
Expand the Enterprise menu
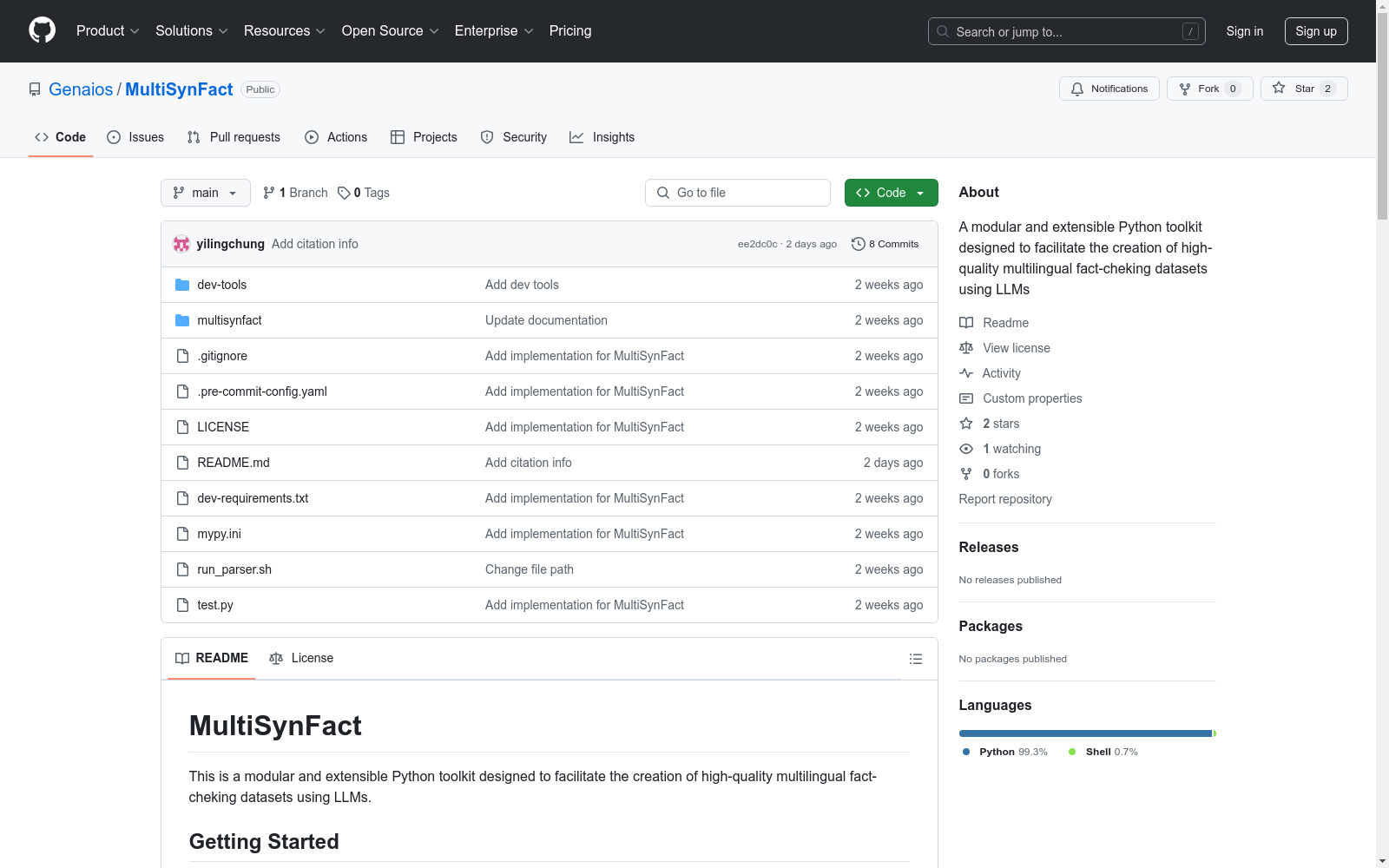[494, 31]
